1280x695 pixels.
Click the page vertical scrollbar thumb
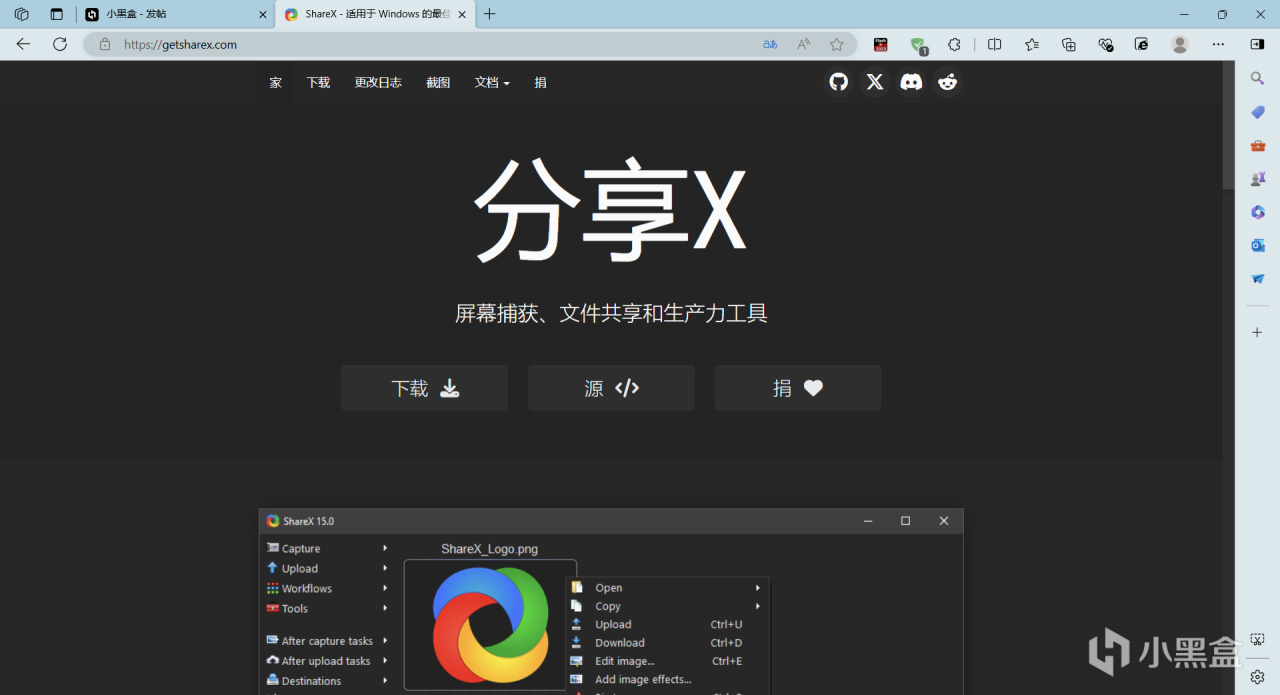[1228, 125]
